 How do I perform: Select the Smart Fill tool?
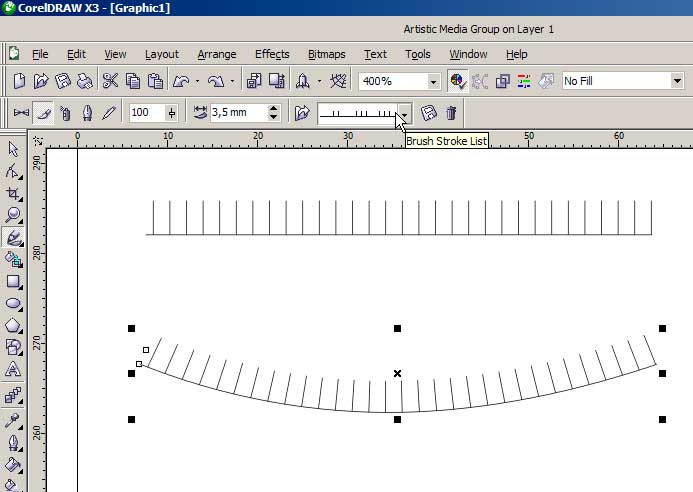tap(13, 259)
